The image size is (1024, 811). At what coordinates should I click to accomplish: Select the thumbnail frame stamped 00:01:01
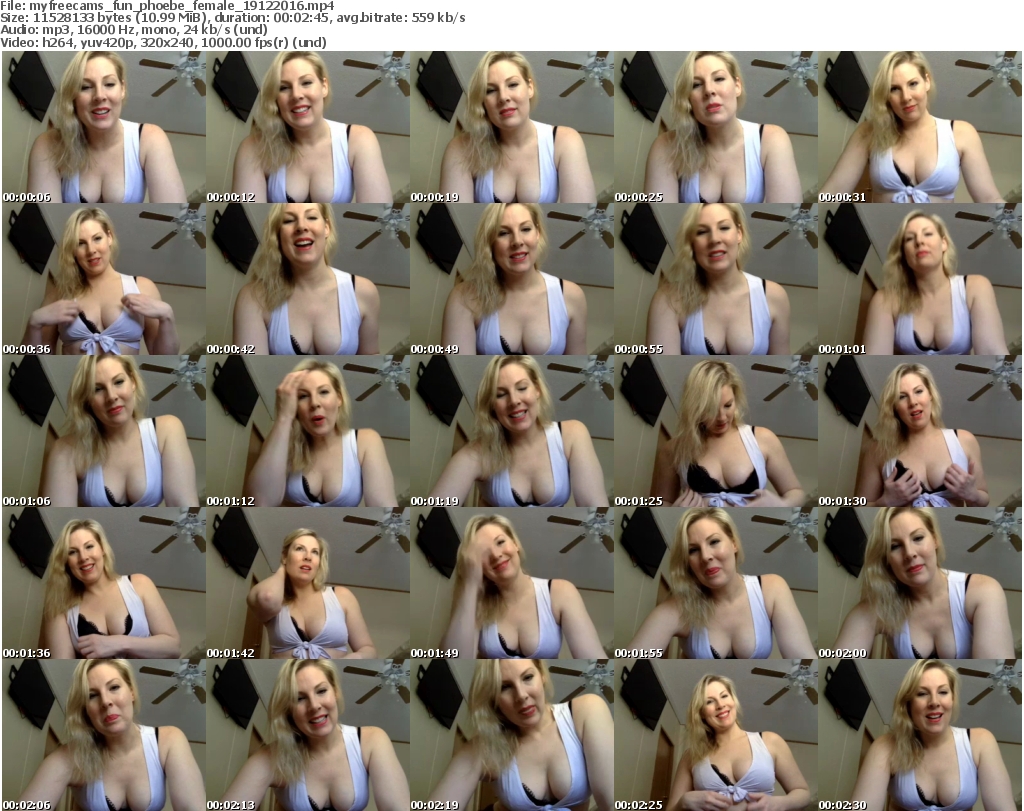pyautogui.click(x=920, y=279)
